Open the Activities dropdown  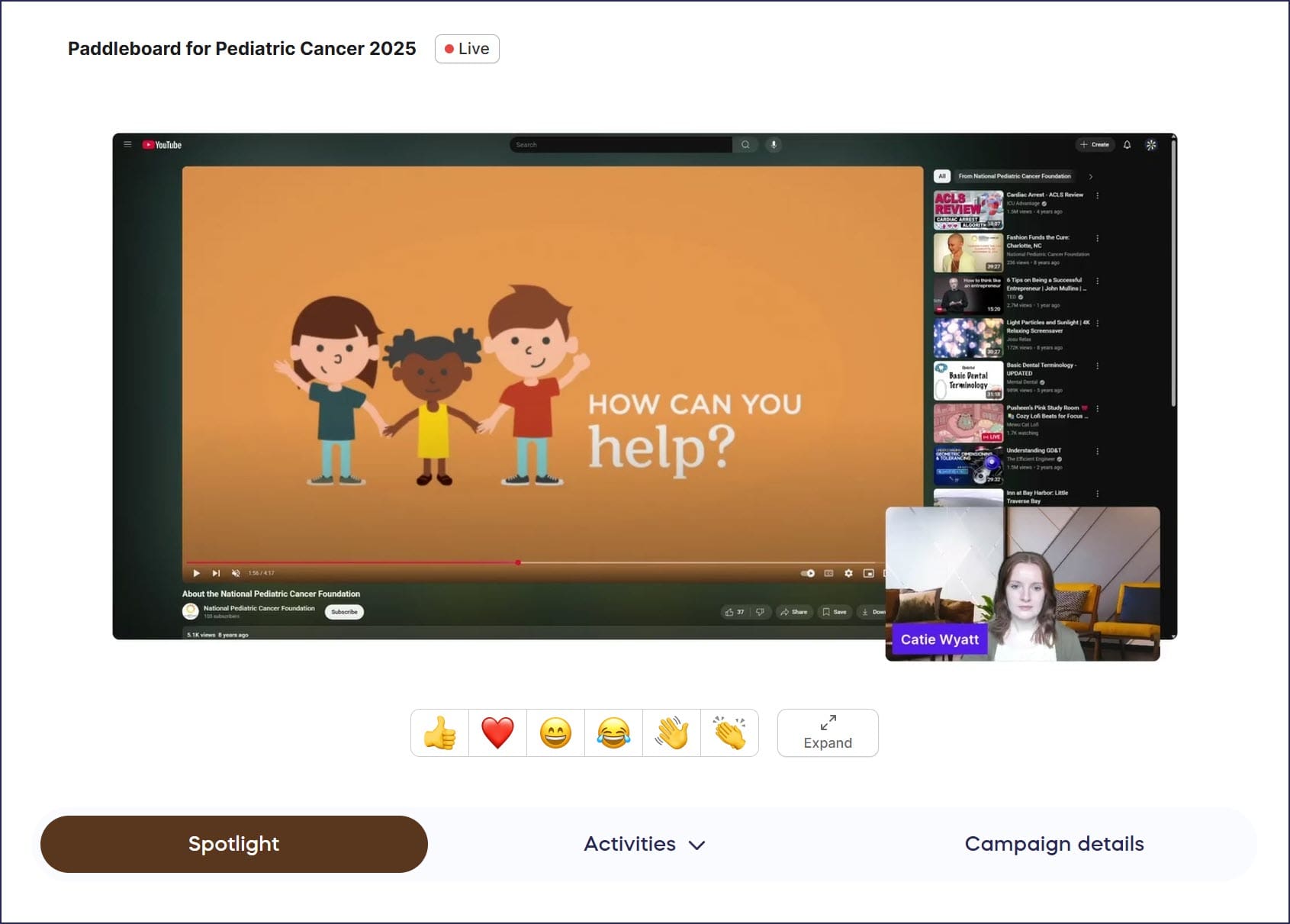(644, 844)
